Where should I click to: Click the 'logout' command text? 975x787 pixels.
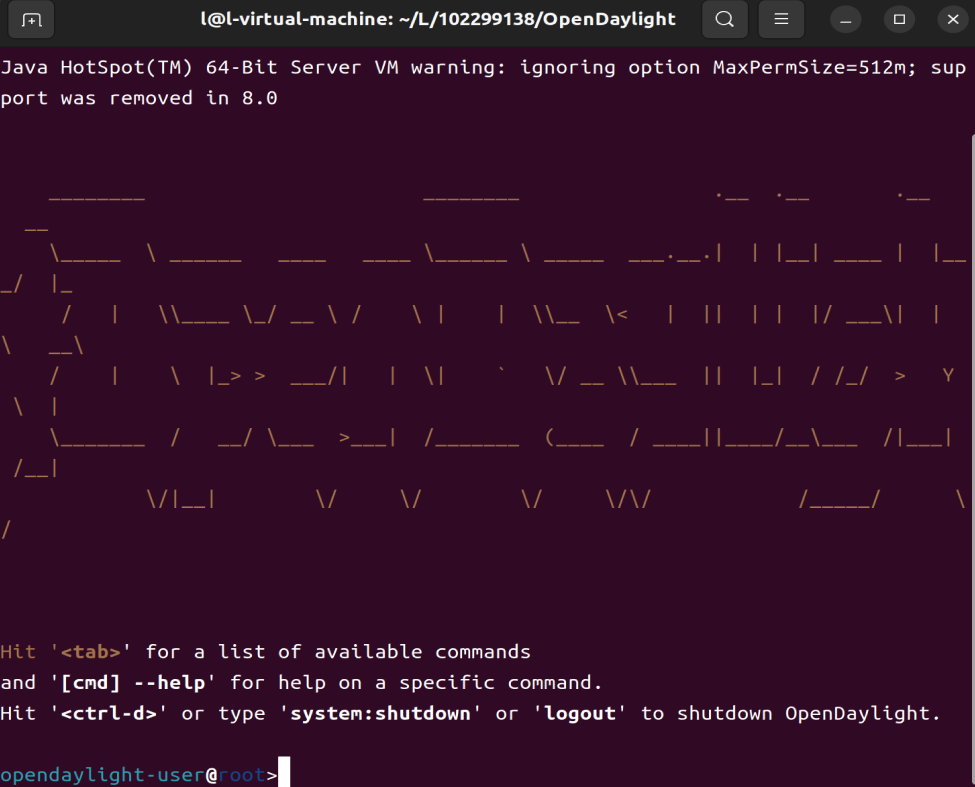click(580, 713)
